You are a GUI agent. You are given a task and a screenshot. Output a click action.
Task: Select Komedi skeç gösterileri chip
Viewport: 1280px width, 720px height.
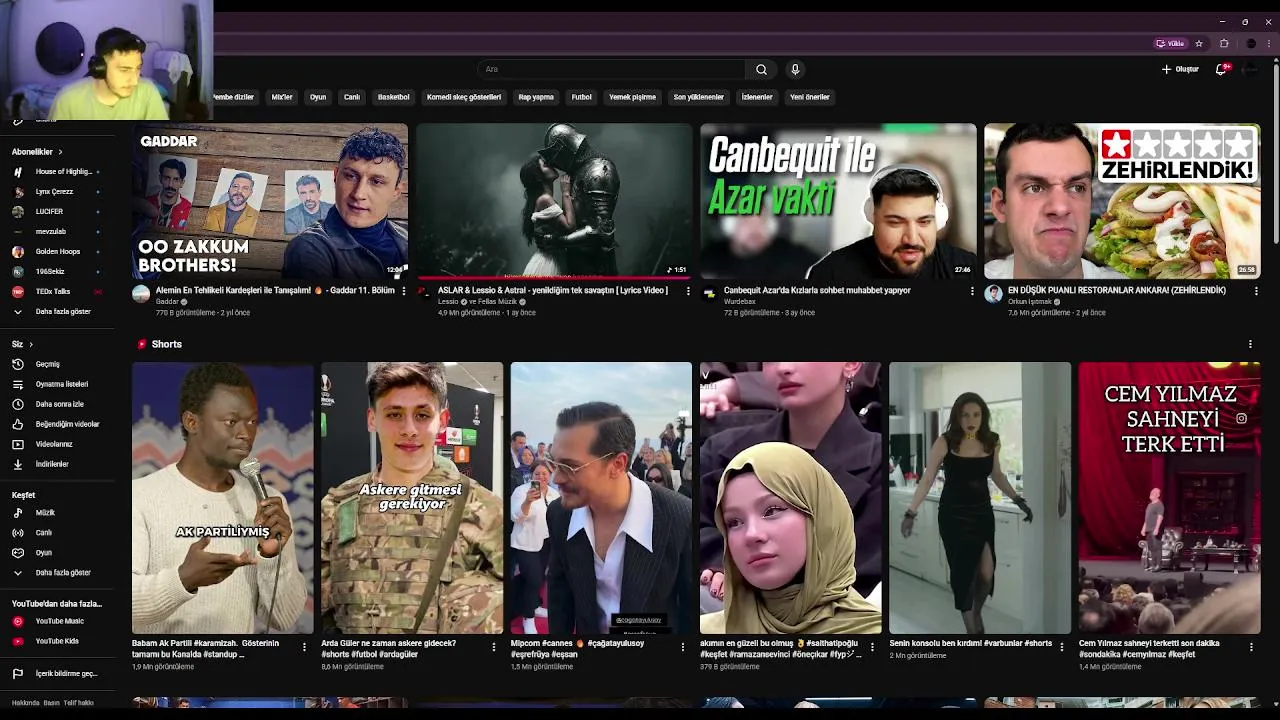click(464, 97)
